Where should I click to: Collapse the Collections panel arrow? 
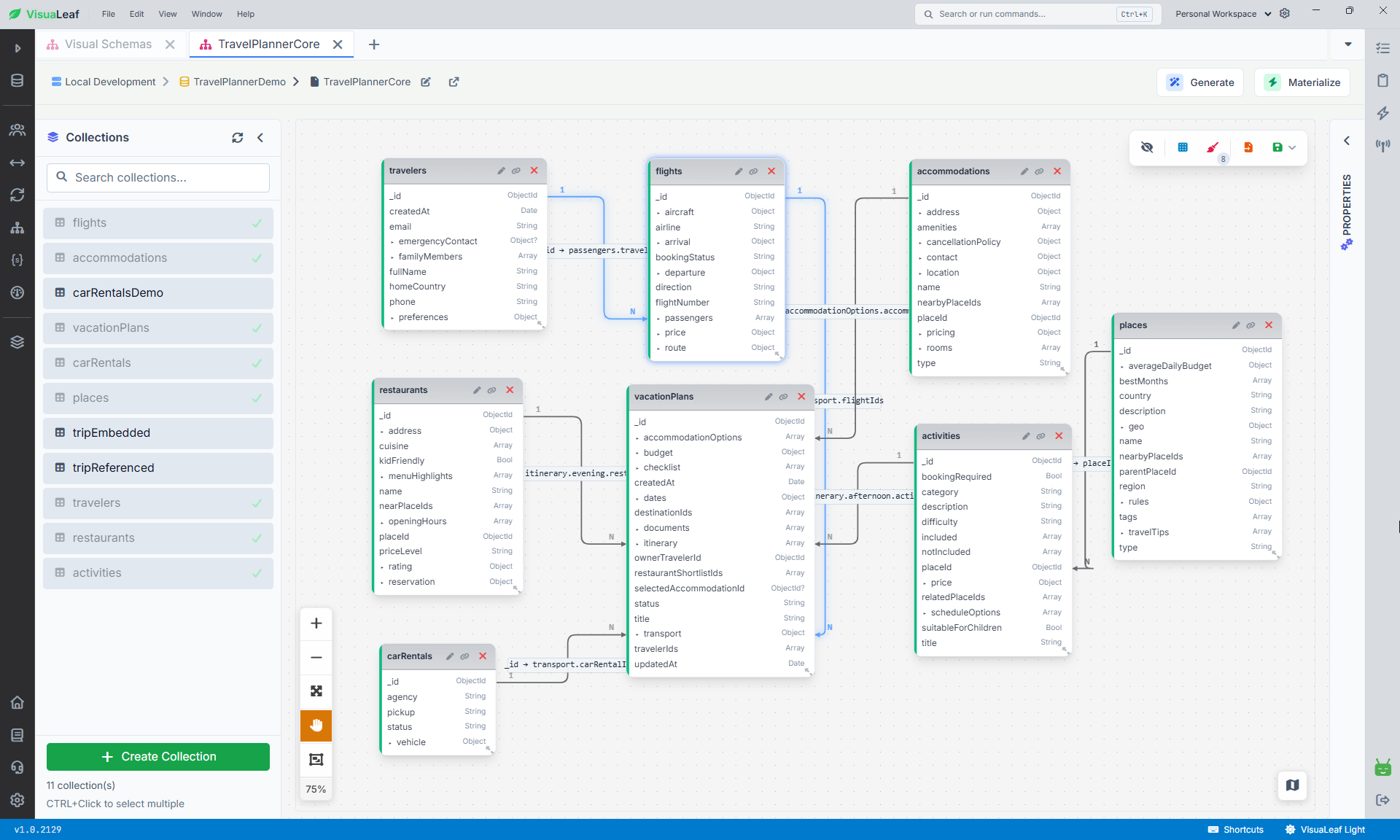[260, 138]
